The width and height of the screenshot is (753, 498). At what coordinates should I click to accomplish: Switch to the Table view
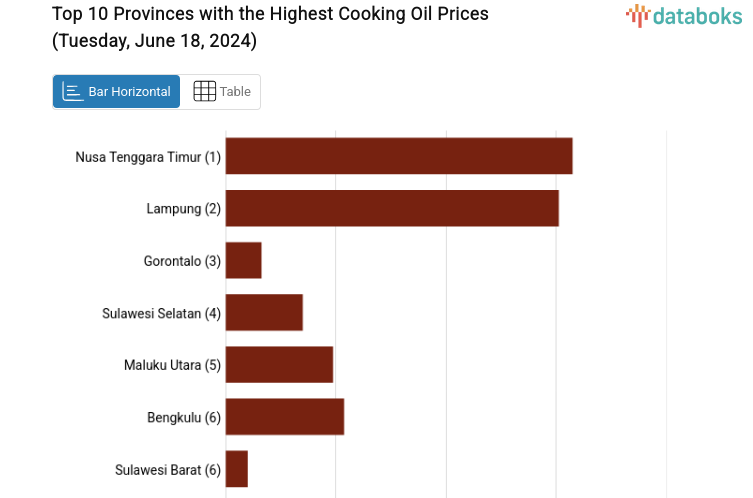(x=221, y=92)
